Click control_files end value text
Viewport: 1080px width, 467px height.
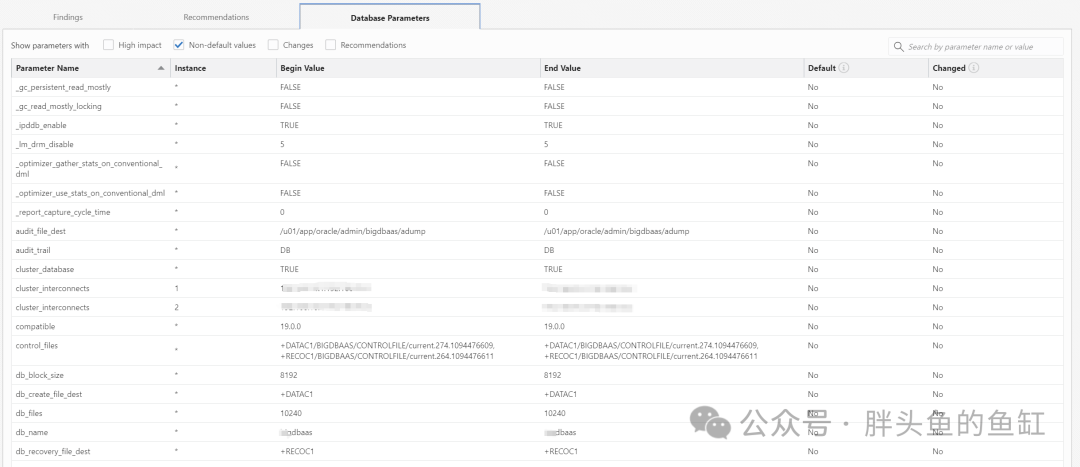pyautogui.click(x=652, y=351)
